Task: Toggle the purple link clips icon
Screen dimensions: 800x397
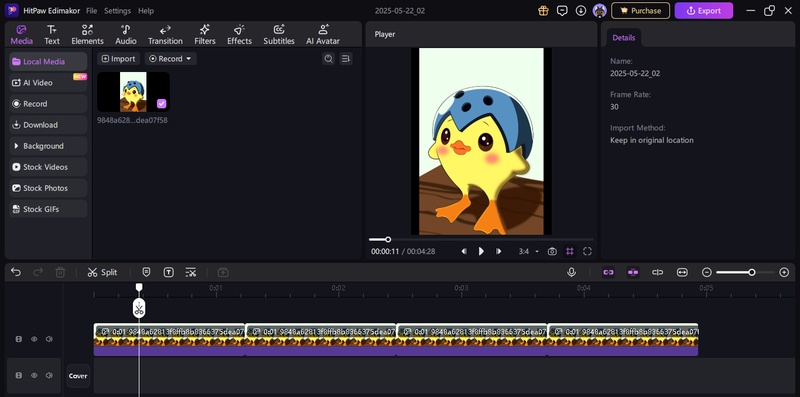Action: [x=608, y=272]
